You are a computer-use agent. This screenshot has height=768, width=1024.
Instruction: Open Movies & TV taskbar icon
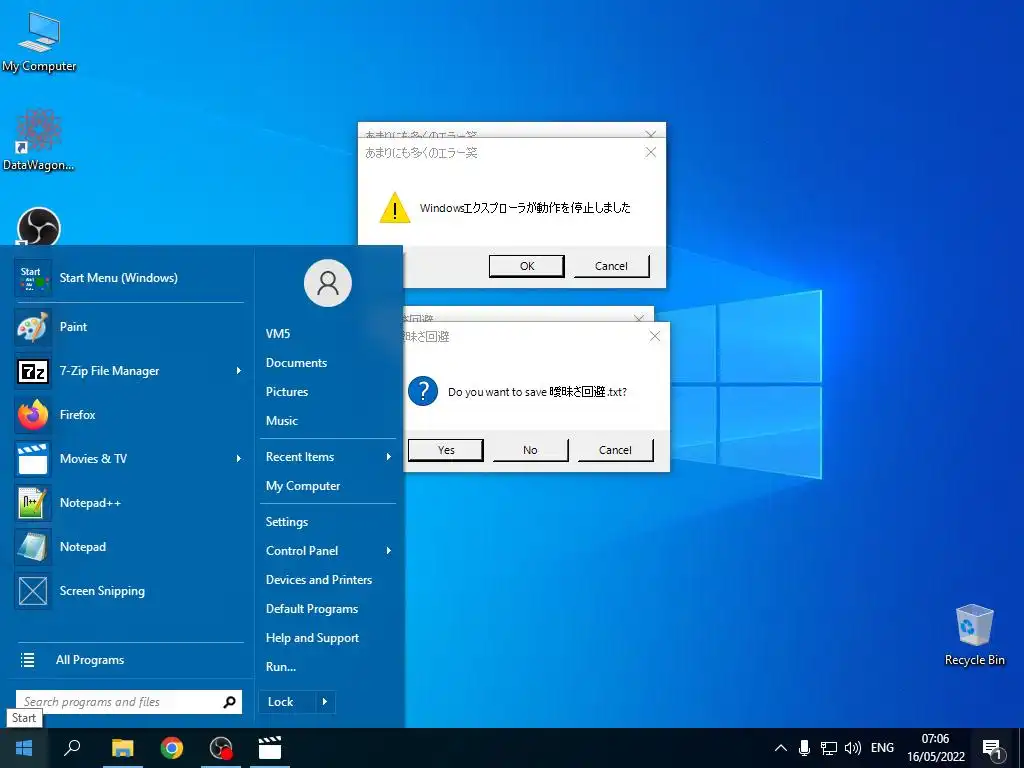point(270,748)
